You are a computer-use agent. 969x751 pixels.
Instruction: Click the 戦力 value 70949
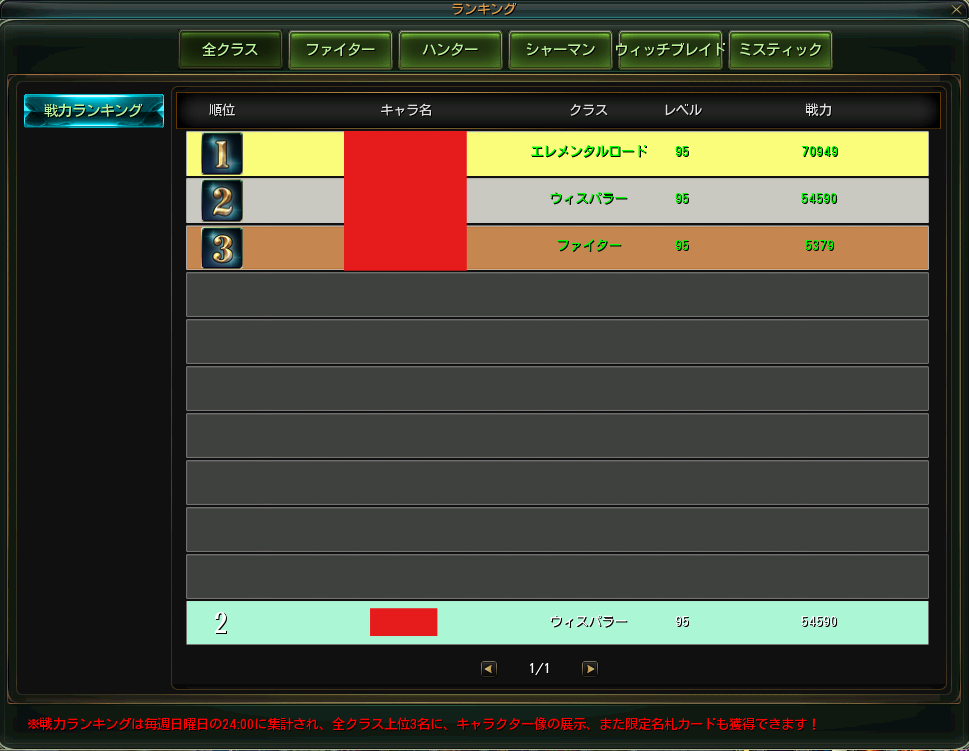click(819, 151)
